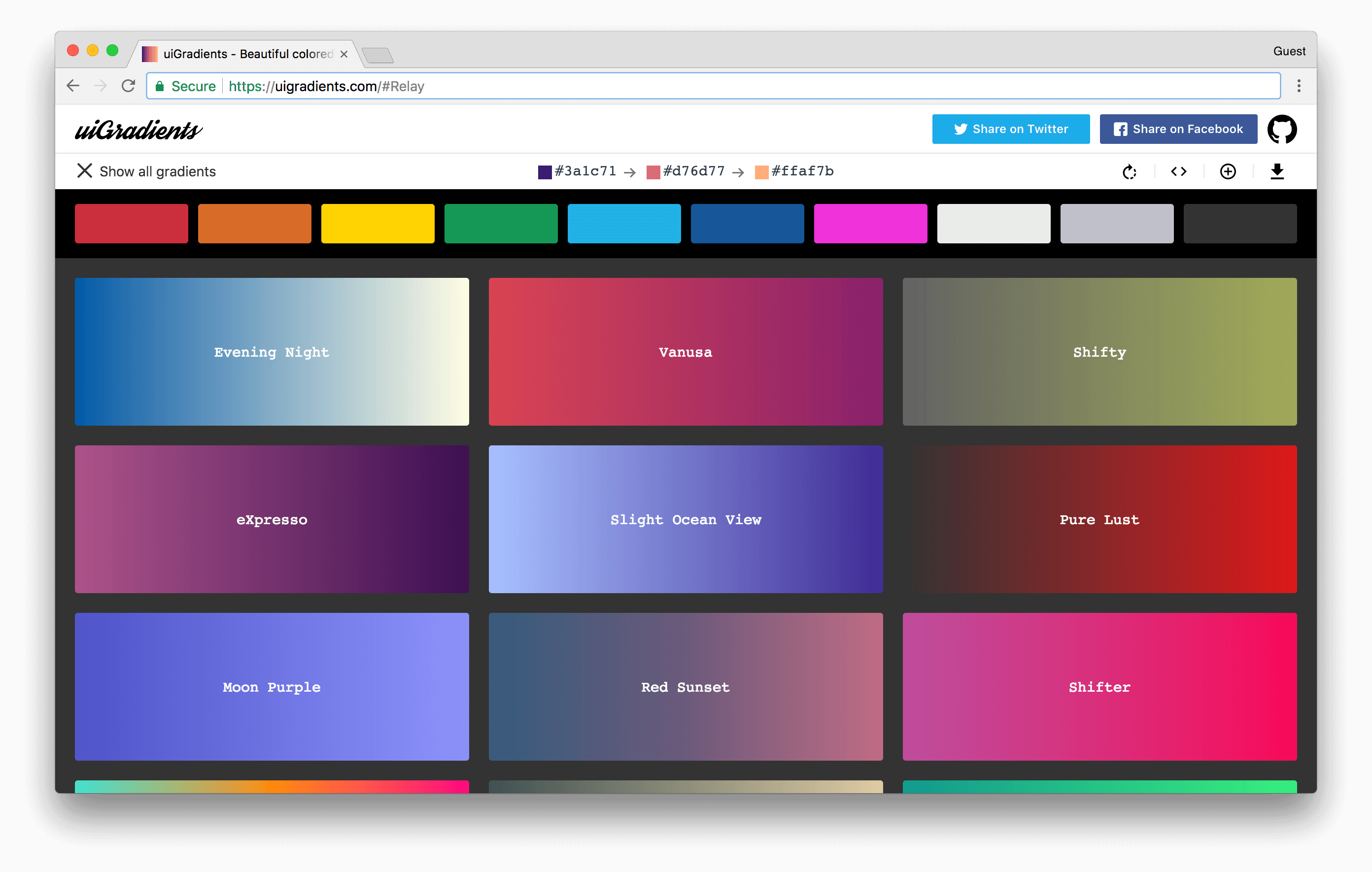
Task: Select the blue color filter swatch
Action: coord(749,222)
